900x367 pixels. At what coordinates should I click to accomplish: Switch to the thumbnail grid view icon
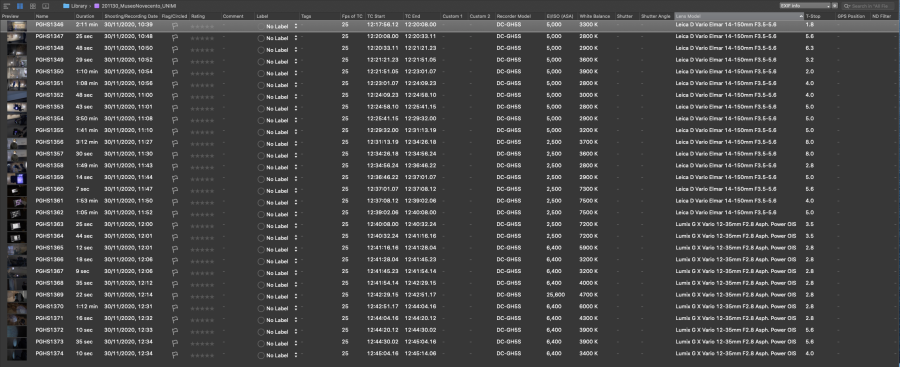coord(33,6)
